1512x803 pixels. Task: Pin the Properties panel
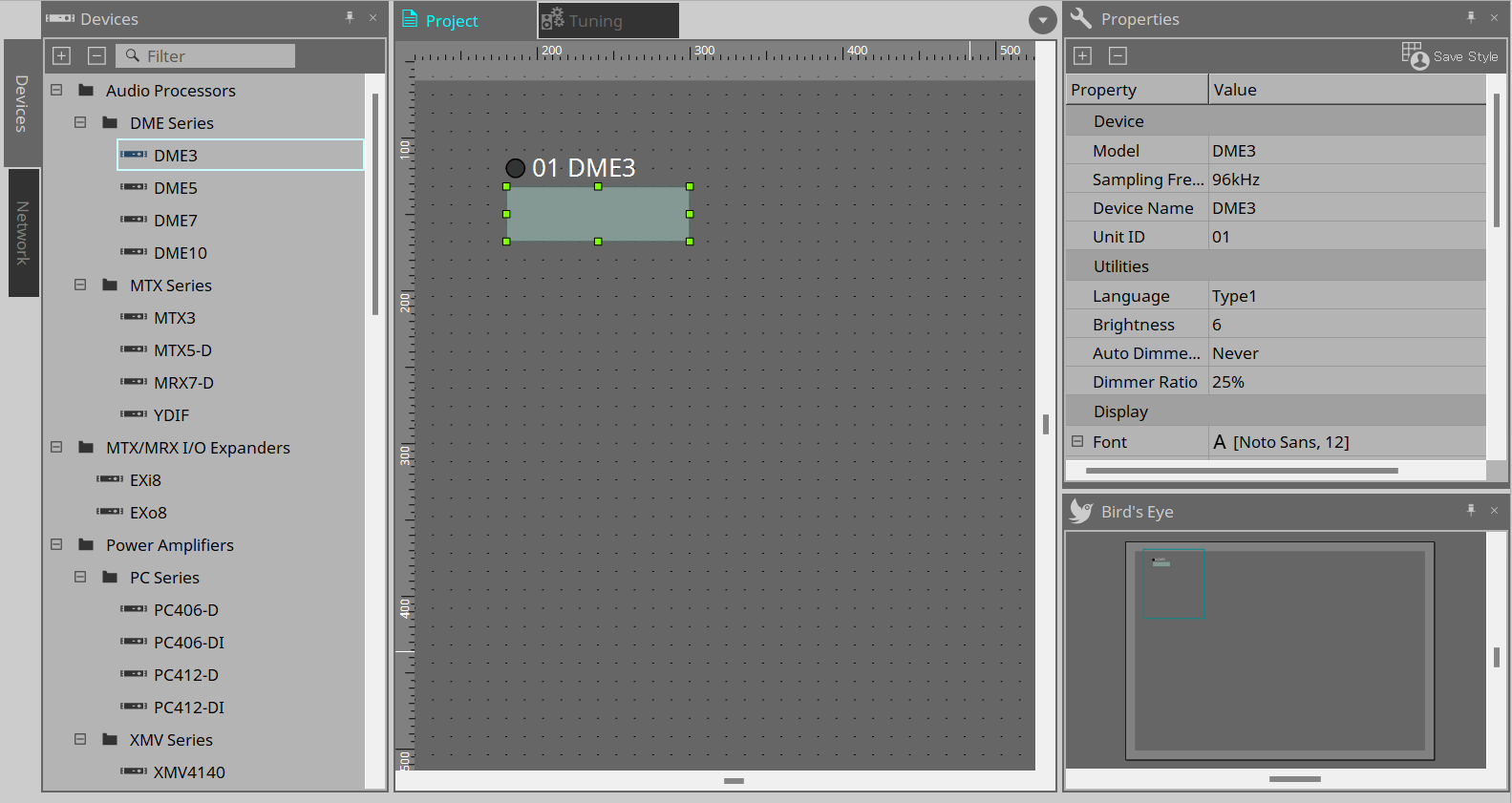pyautogui.click(x=1471, y=18)
